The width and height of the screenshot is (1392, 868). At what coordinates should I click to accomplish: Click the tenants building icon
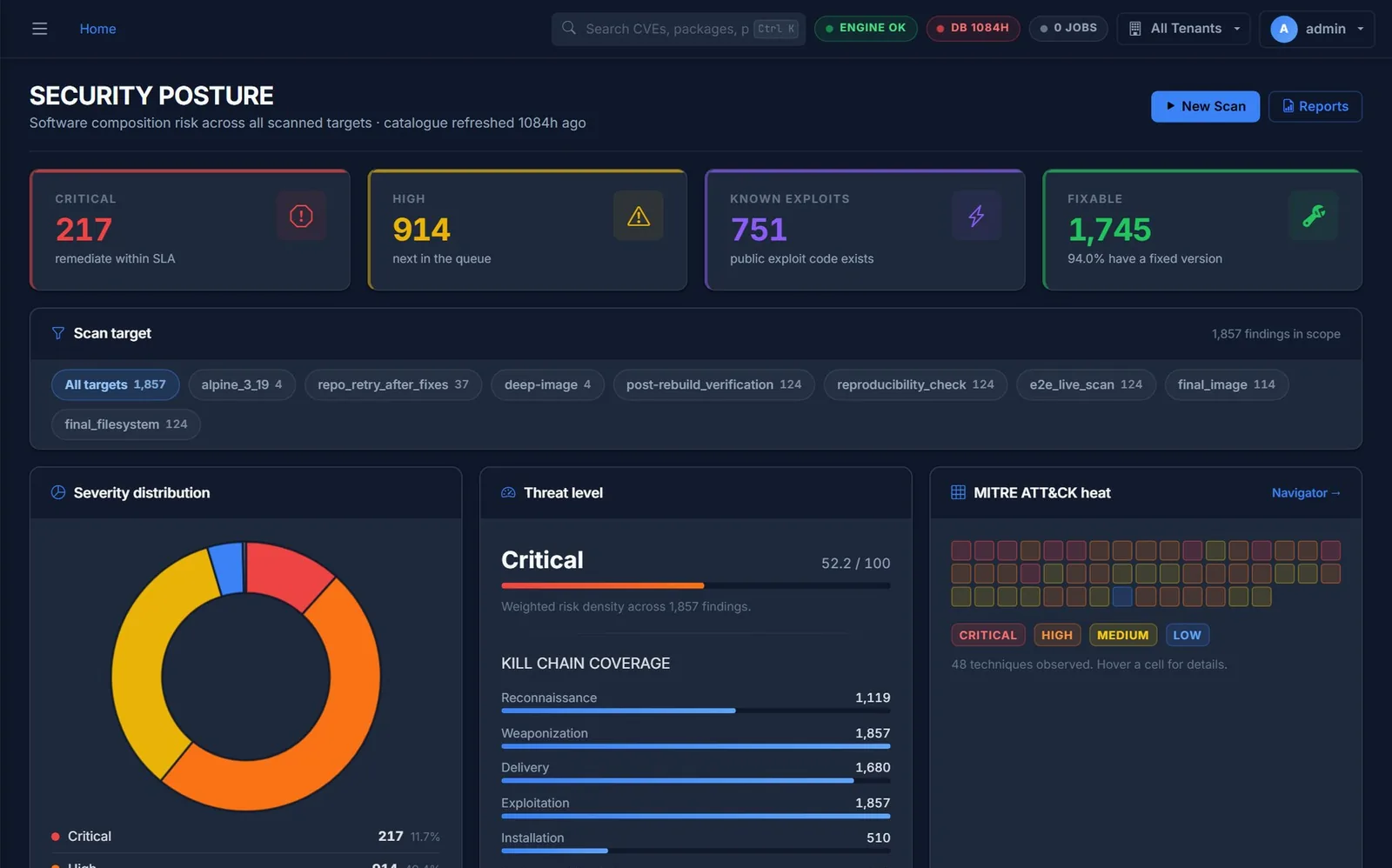click(1134, 29)
